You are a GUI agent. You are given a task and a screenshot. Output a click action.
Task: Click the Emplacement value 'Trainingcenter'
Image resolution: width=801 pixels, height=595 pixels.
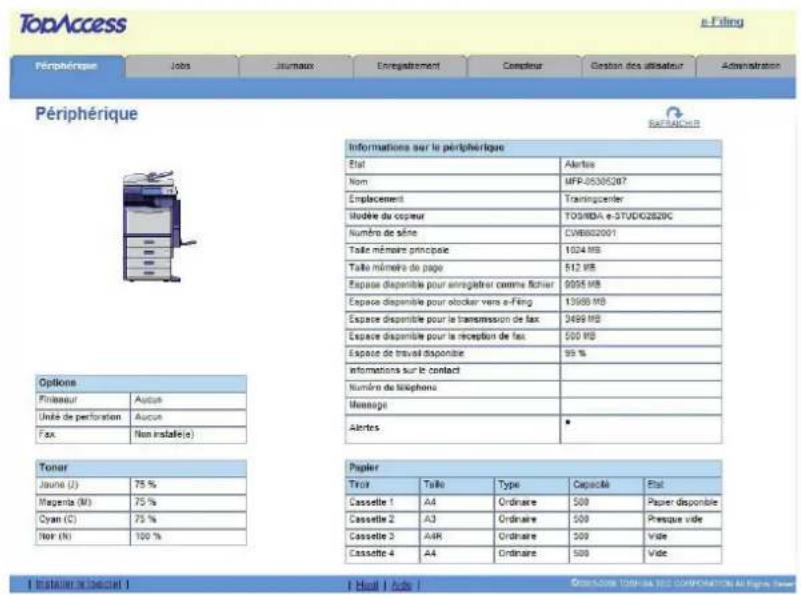click(x=594, y=199)
